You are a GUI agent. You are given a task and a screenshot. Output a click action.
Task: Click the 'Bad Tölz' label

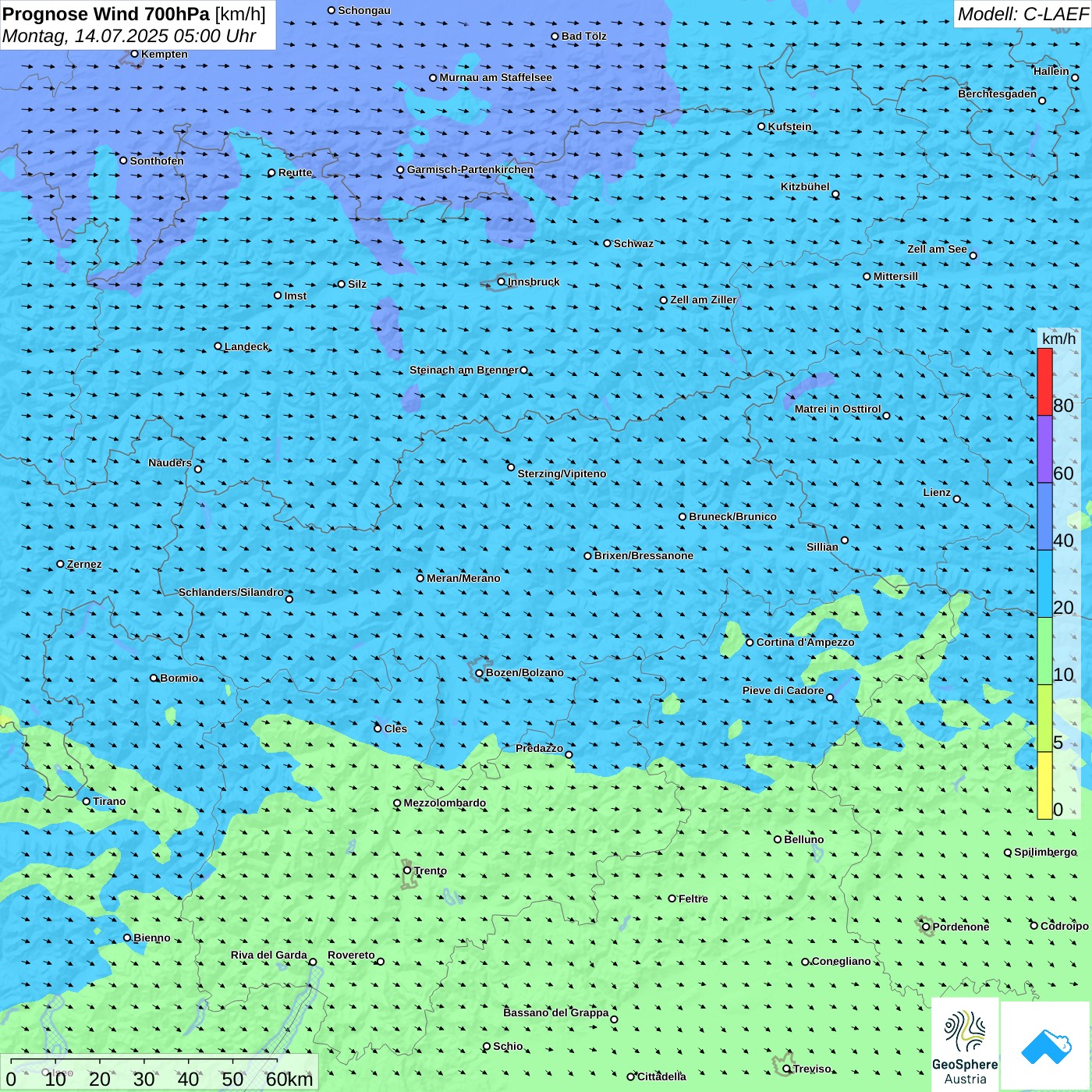583,36
